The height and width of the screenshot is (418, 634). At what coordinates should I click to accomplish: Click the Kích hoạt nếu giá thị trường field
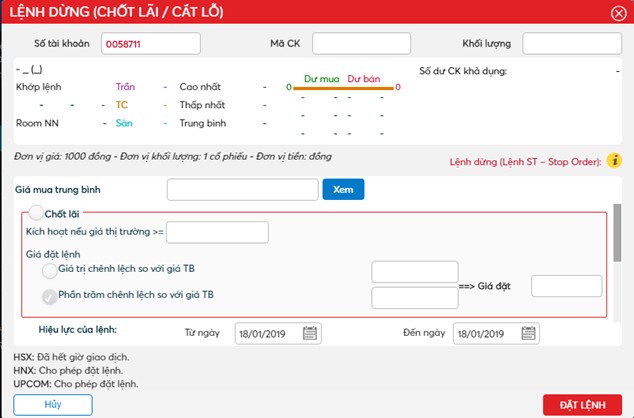217,232
